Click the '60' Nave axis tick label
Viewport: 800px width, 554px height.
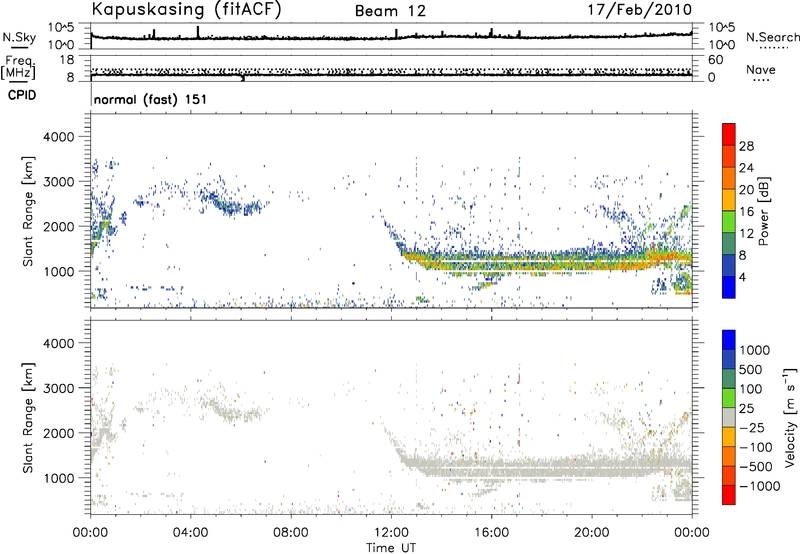click(716, 60)
